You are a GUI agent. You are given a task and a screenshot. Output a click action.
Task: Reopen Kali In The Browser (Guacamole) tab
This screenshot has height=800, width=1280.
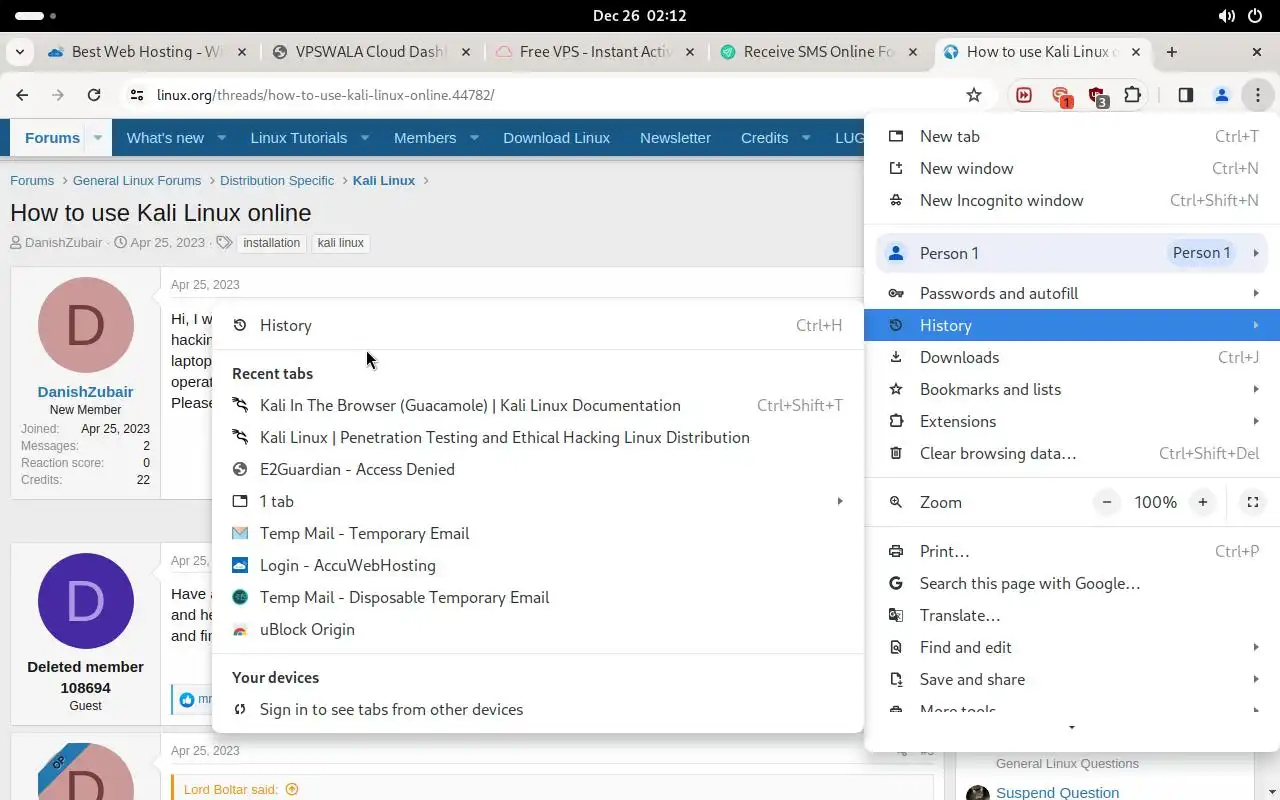pos(538,405)
